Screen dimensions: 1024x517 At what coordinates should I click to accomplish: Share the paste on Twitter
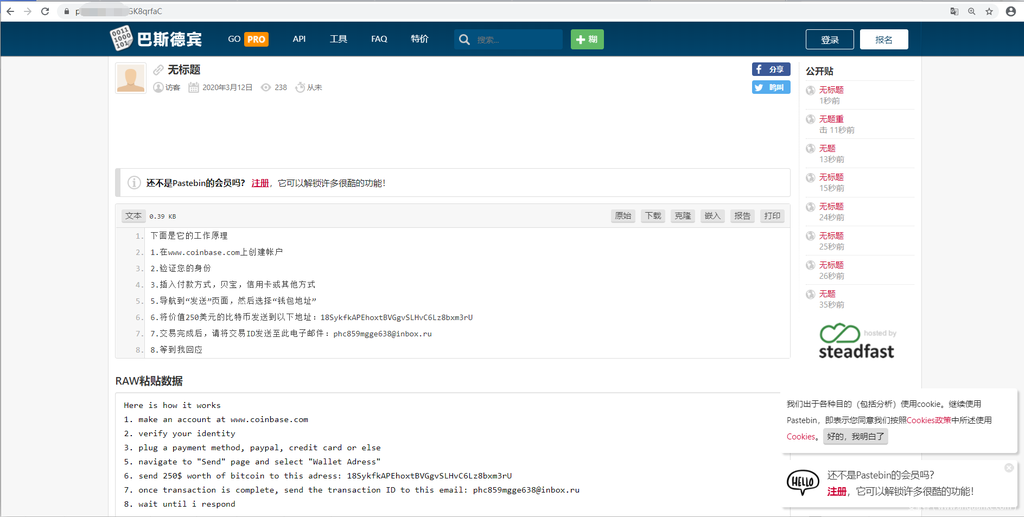[x=771, y=87]
